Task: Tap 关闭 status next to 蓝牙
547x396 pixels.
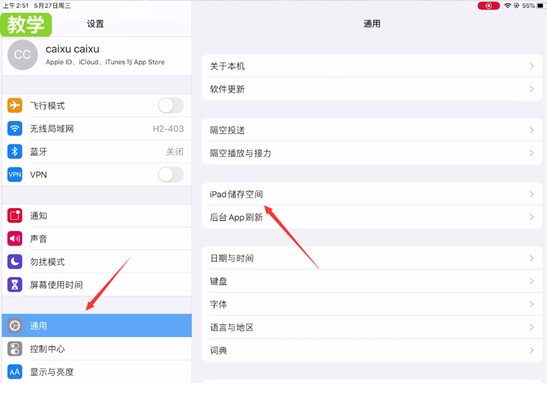Action: coord(175,152)
